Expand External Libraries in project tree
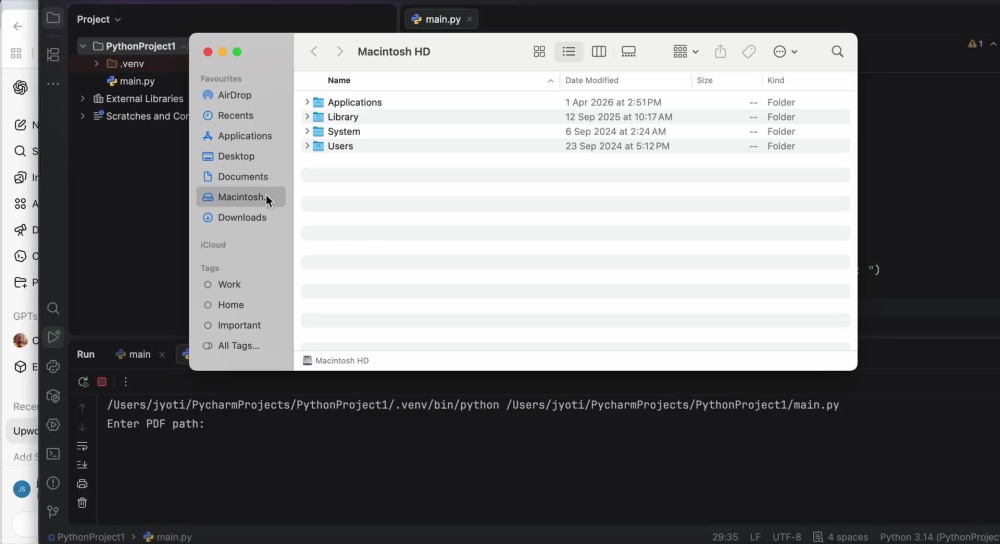 pos(83,99)
